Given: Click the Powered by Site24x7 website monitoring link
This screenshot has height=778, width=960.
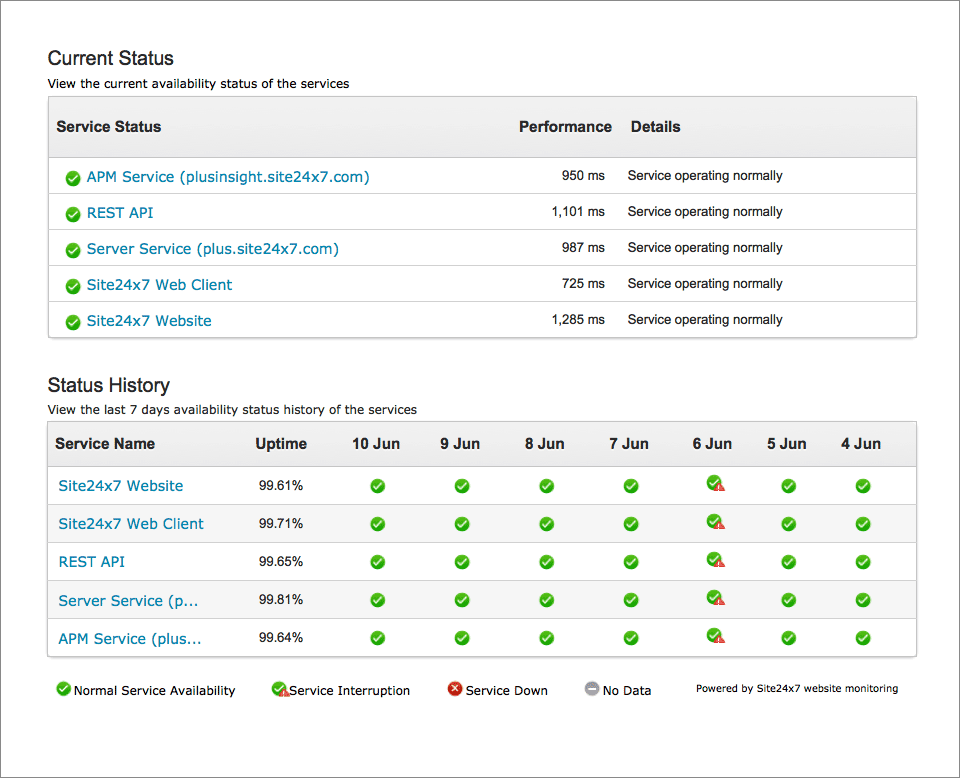Looking at the screenshot, I should [x=796, y=688].
